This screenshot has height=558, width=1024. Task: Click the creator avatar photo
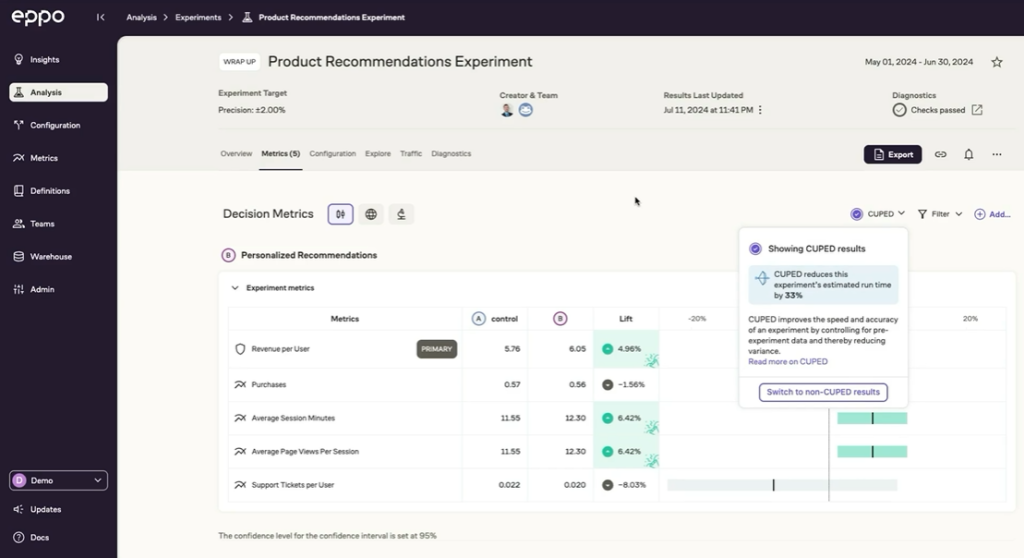pyautogui.click(x=507, y=110)
